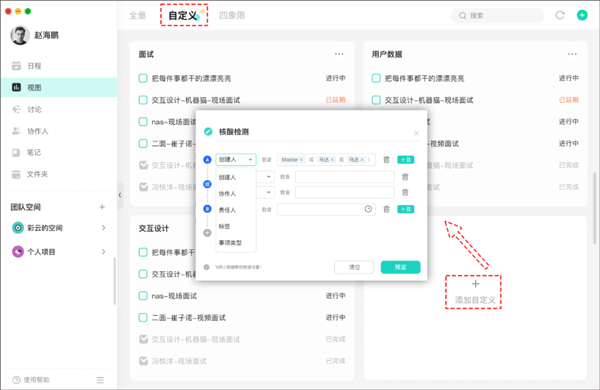This screenshot has height=390, width=600.
Task: Click the refresh icon beside the search box
Action: [559, 15]
